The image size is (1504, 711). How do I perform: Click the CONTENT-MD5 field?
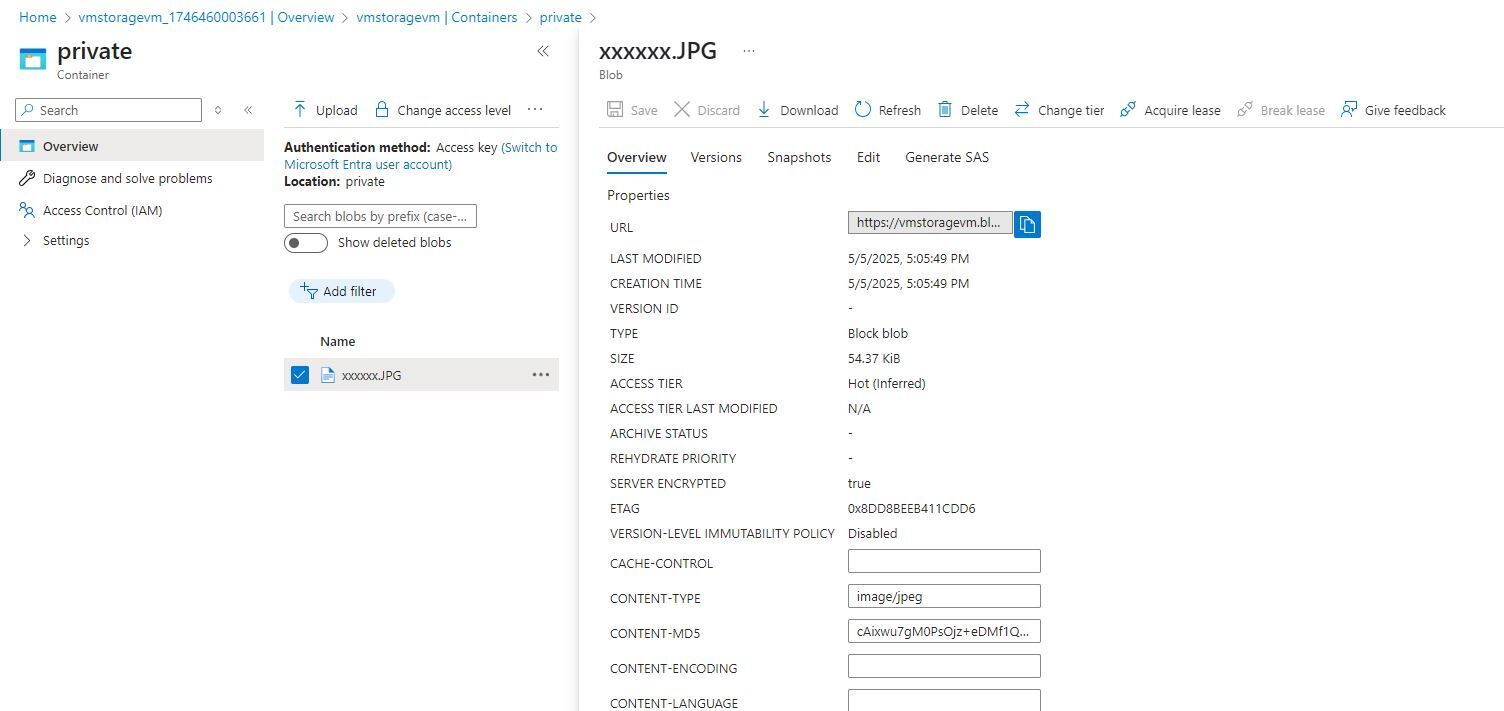pyautogui.click(x=944, y=631)
